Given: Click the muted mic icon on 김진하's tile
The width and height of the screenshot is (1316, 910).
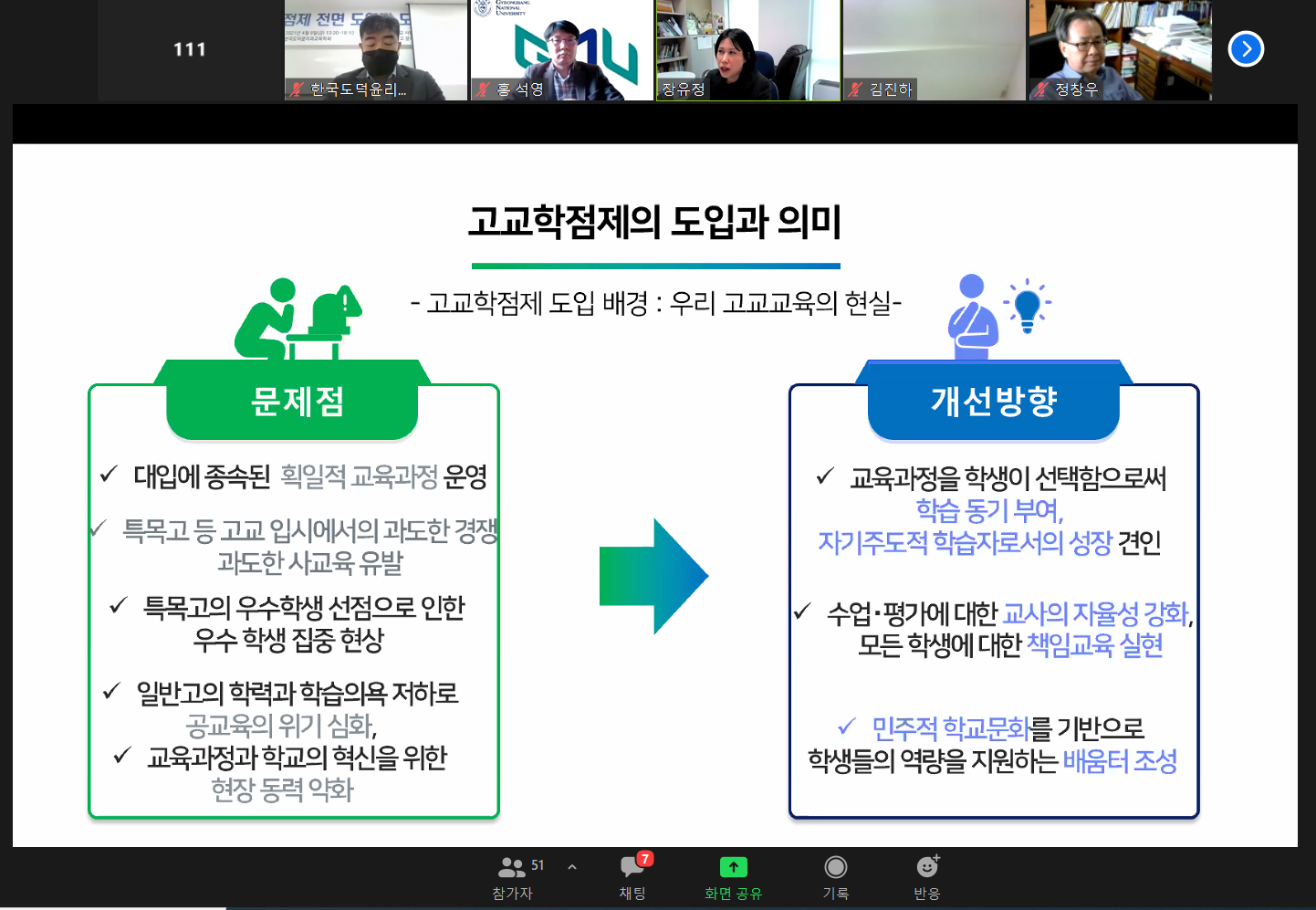Looking at the screenshot, I should click(x=855, y=89).
